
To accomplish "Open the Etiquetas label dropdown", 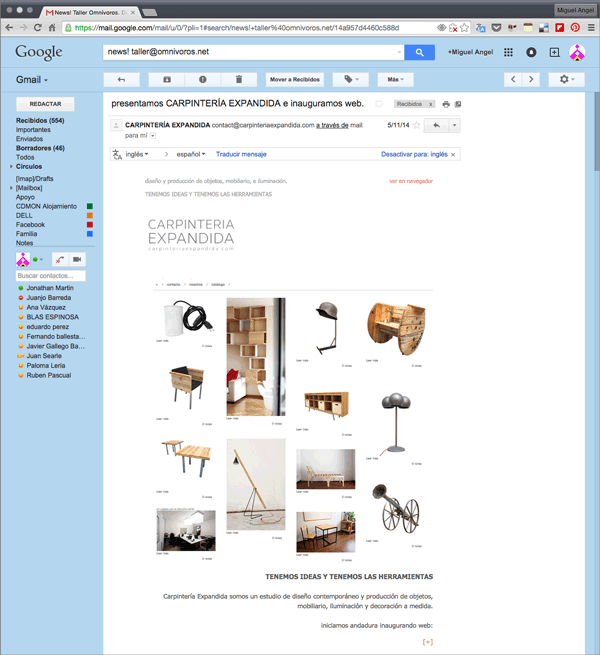I will [351, 79].
